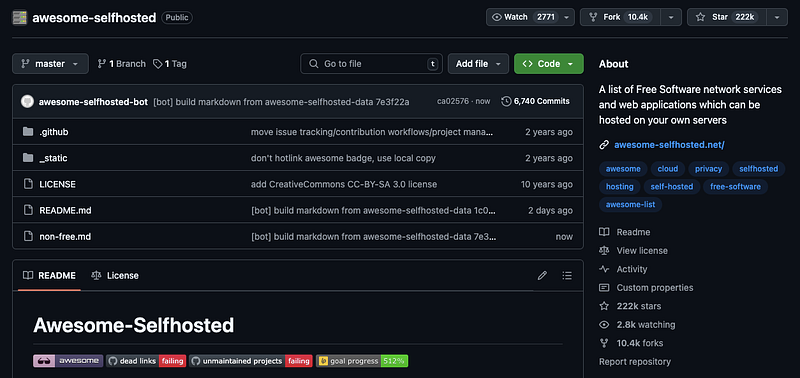Open the Add file dropdown
The height and width of the screenshot is (378, 800).
click(x=478, y=64)
